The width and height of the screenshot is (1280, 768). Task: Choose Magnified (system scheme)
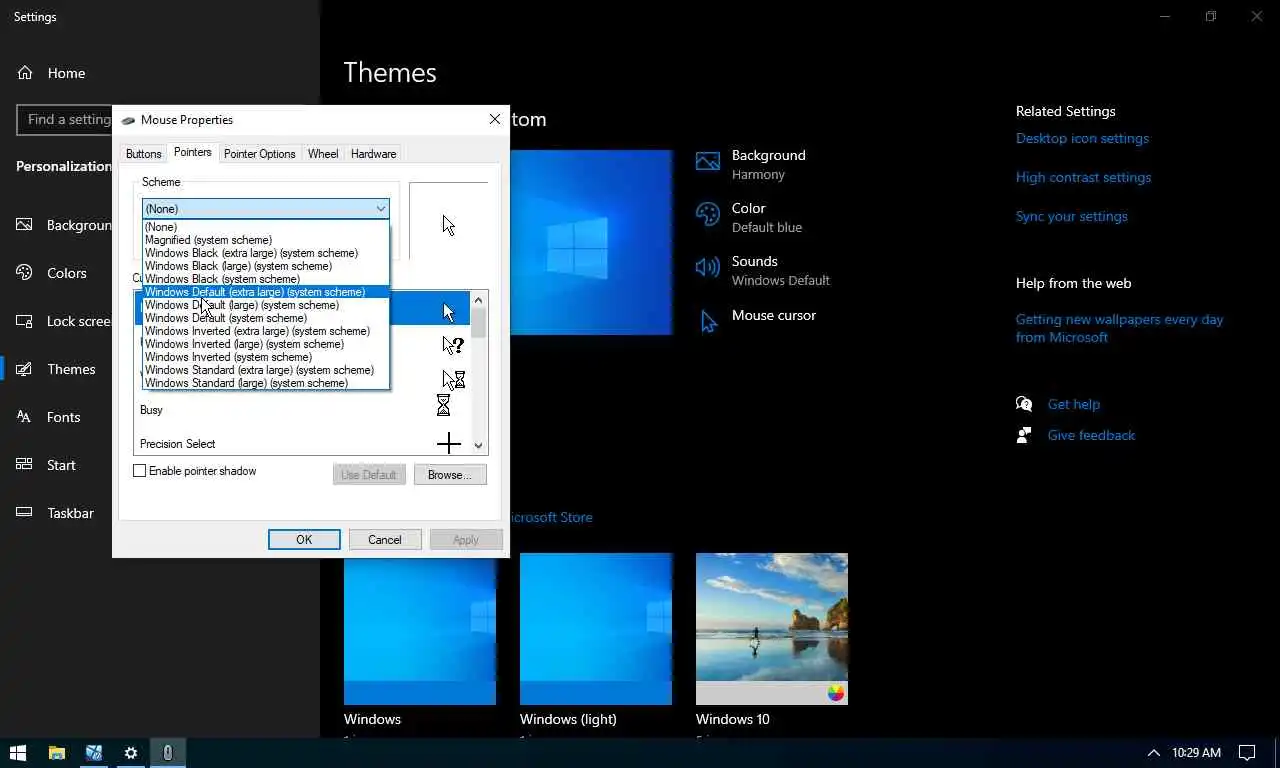pyautogui.click(x=265, y=240)
